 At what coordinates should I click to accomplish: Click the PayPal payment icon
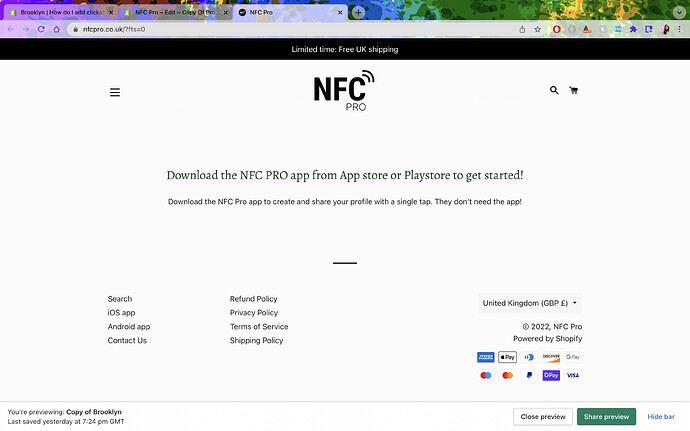529,375
